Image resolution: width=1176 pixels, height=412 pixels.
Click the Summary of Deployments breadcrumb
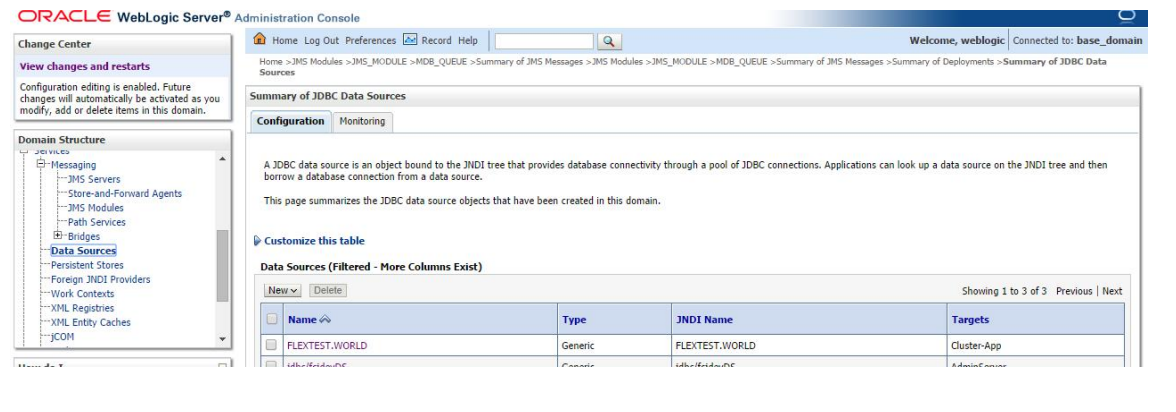(945, 62)
